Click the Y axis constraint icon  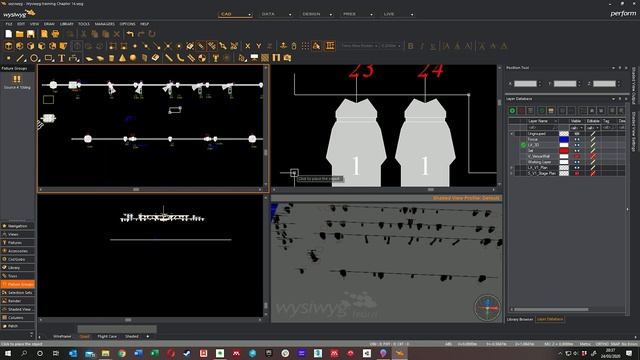pyautogui.click(x=258, y=46)
